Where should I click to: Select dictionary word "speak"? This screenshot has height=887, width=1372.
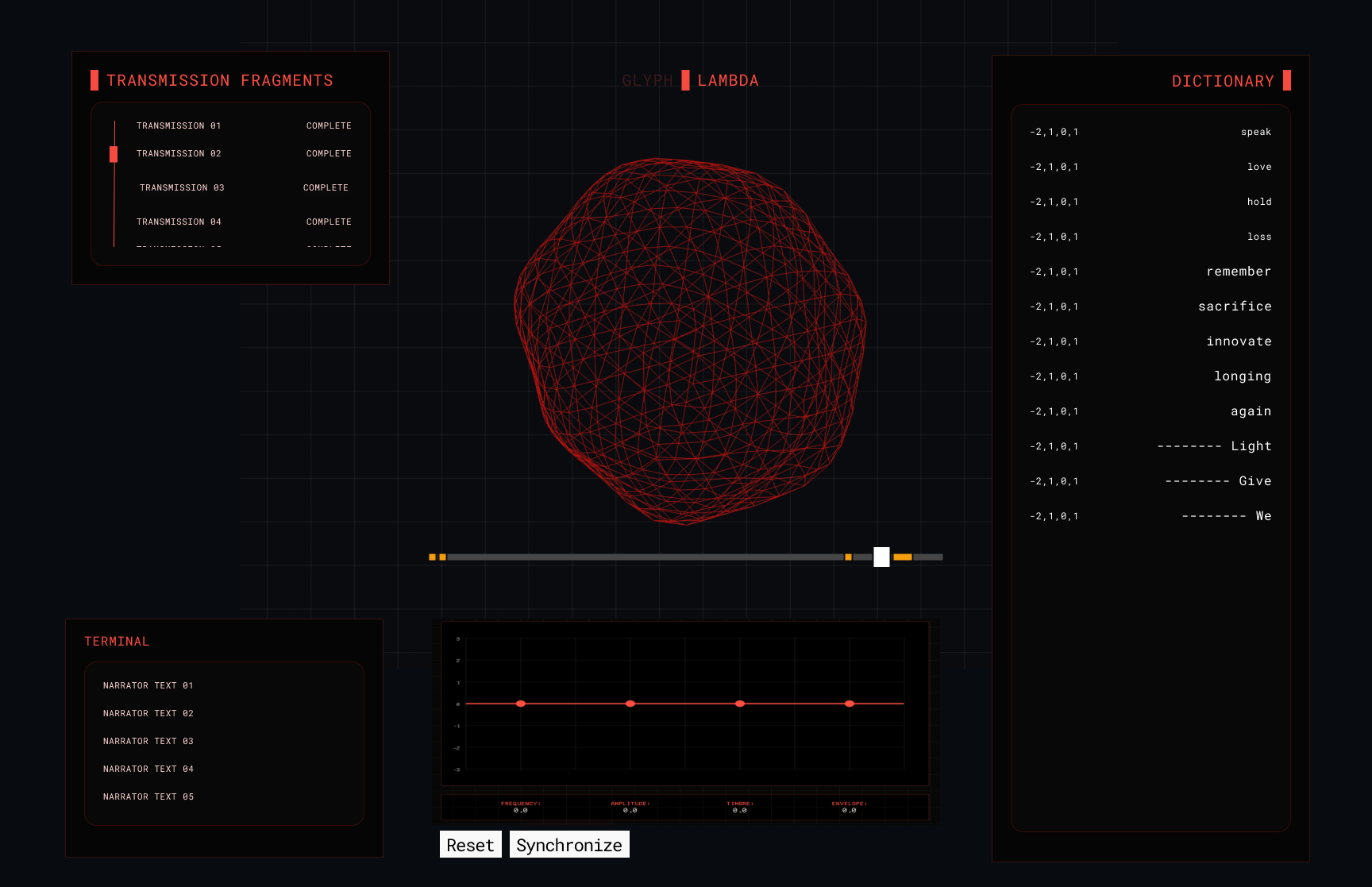pyautogui.click(x=1256, y=132)
